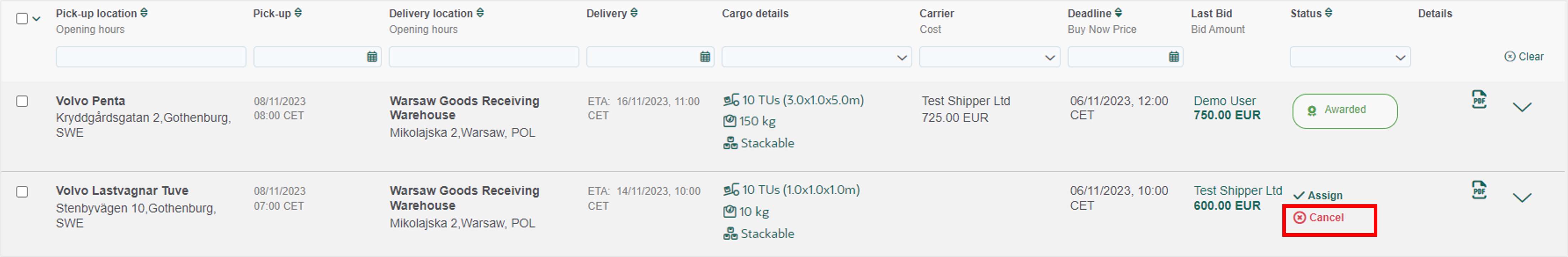Select the Volvo Penta row checkbox
Viewport: 1568px width, 257px height.
[22, 101]
